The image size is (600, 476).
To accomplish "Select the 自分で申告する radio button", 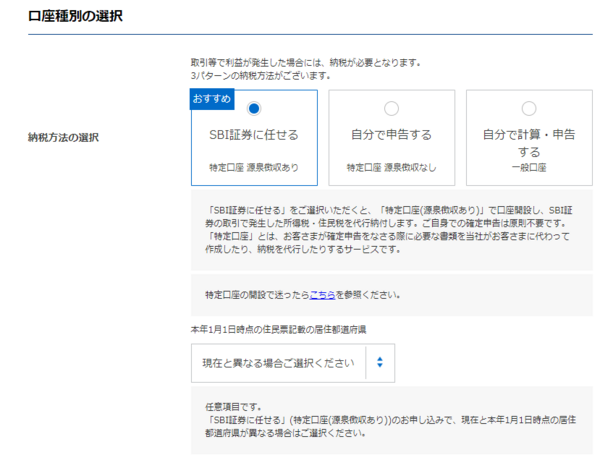I will [391, 109].
